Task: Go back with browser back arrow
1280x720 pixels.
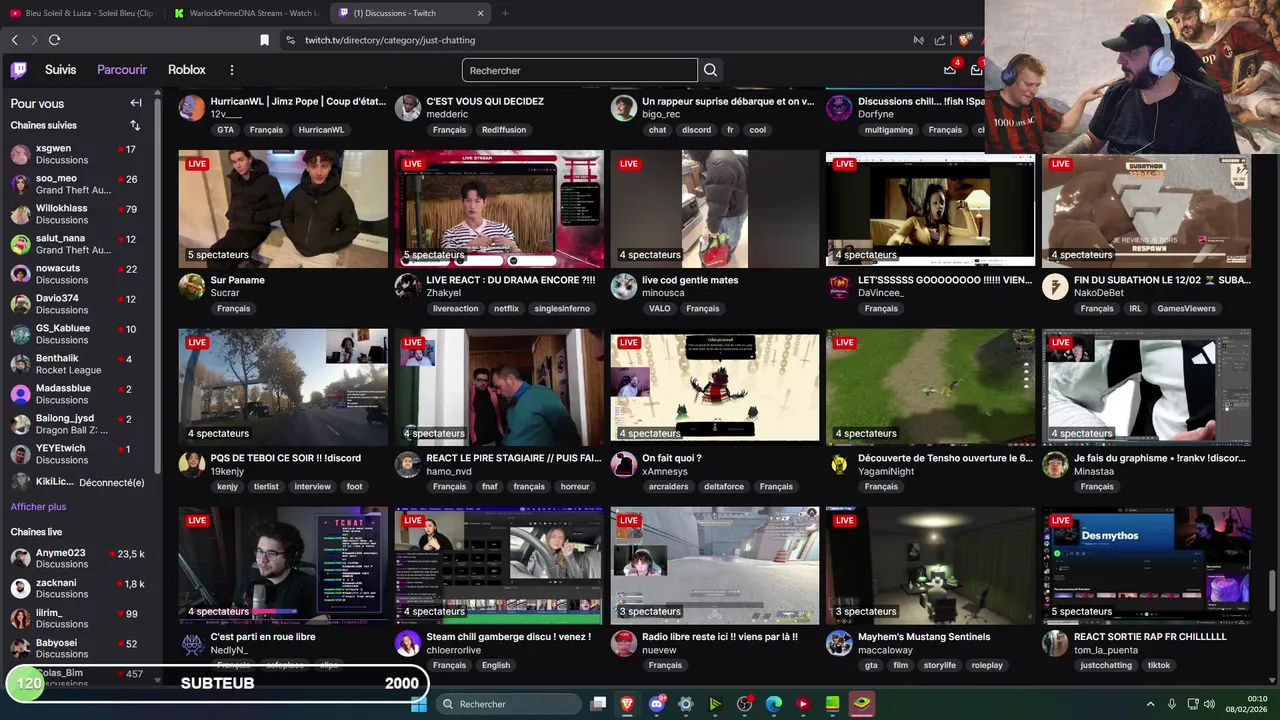Action: 15,40
